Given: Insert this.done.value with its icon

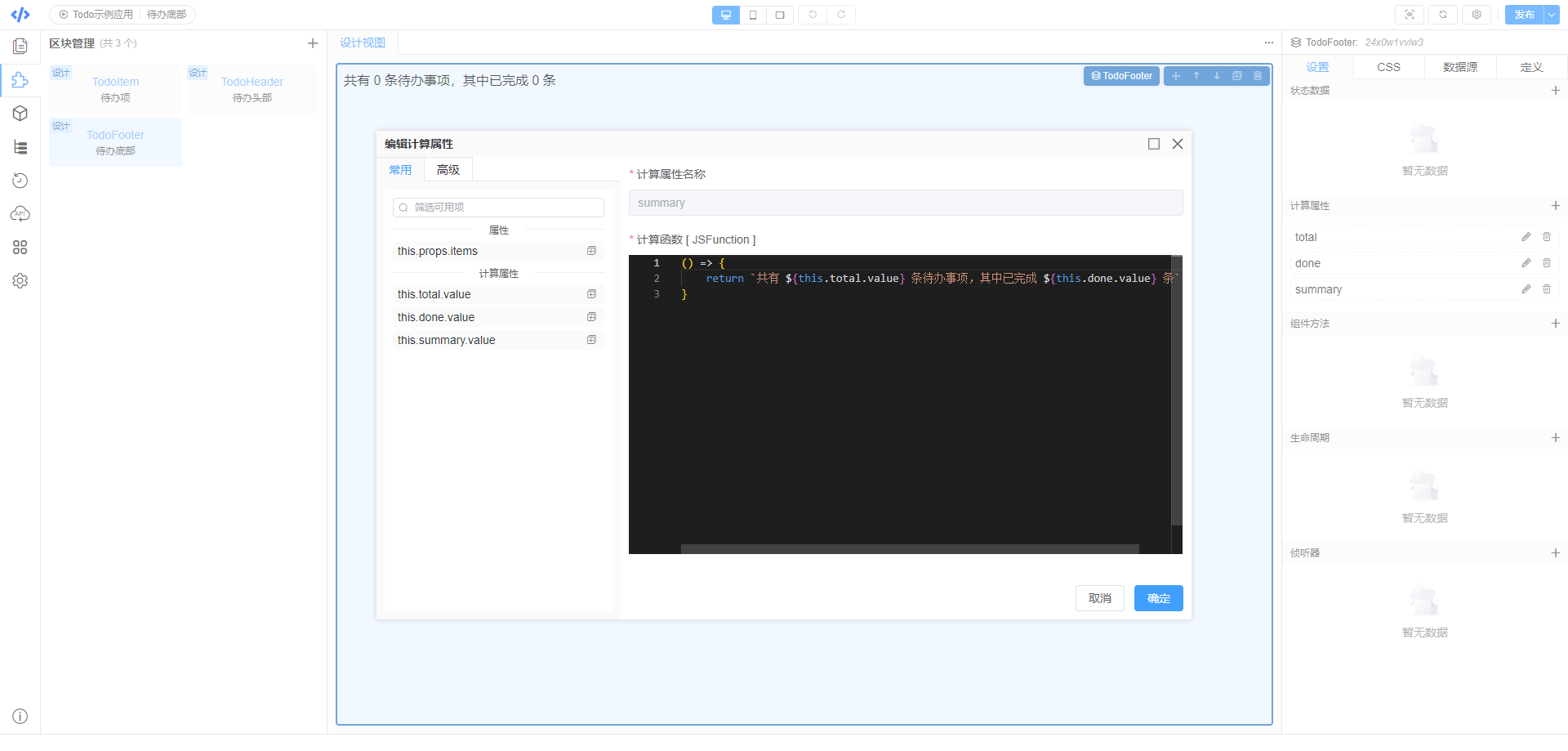Looking at the screenshot, I should pos(592,317).
